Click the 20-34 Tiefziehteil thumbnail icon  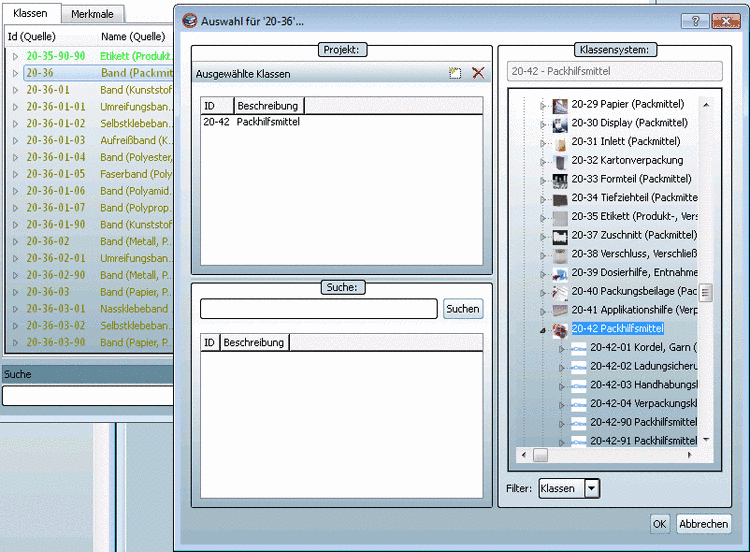point(560,199)
